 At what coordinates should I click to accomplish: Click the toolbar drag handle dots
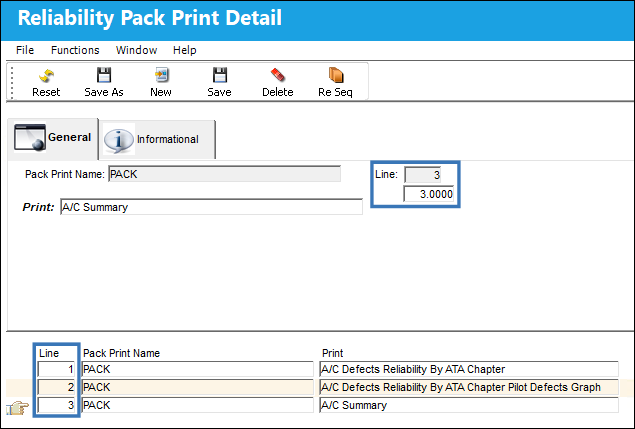coord(12,82)
